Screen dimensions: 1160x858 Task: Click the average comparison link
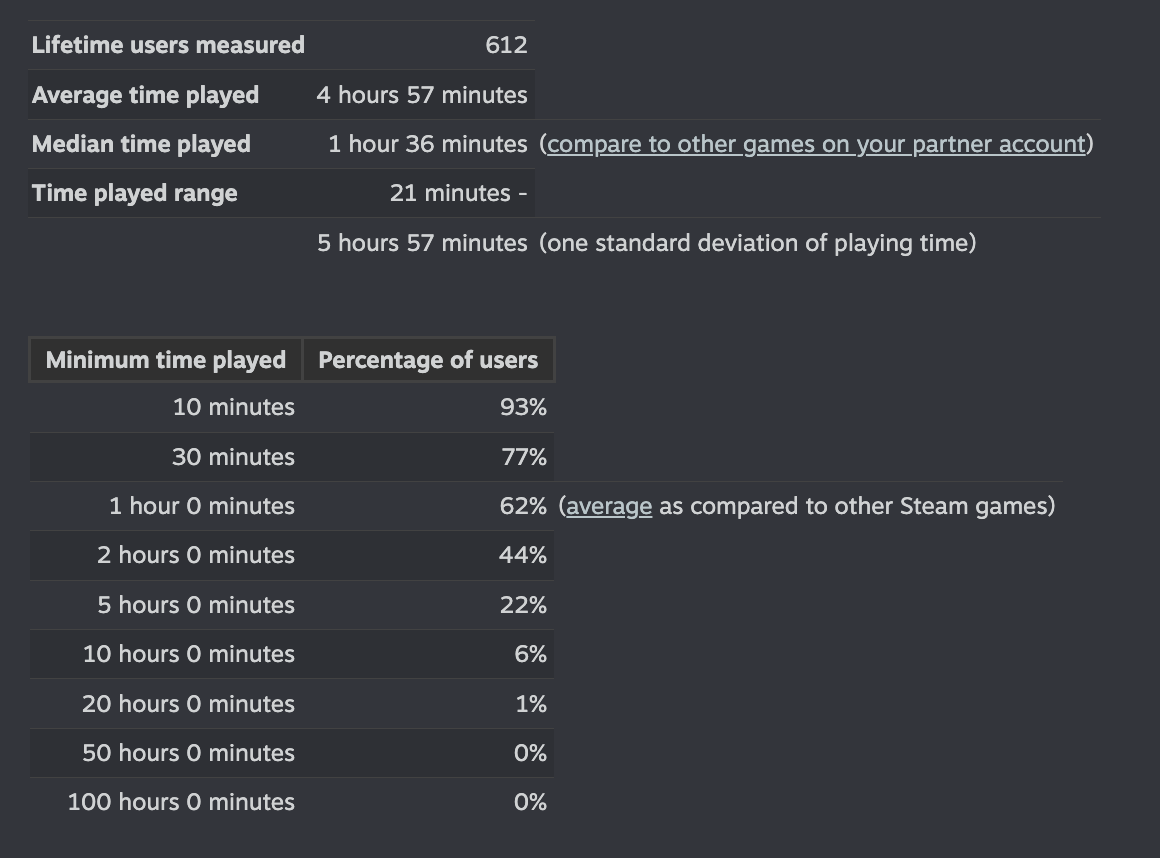(609, 506)
